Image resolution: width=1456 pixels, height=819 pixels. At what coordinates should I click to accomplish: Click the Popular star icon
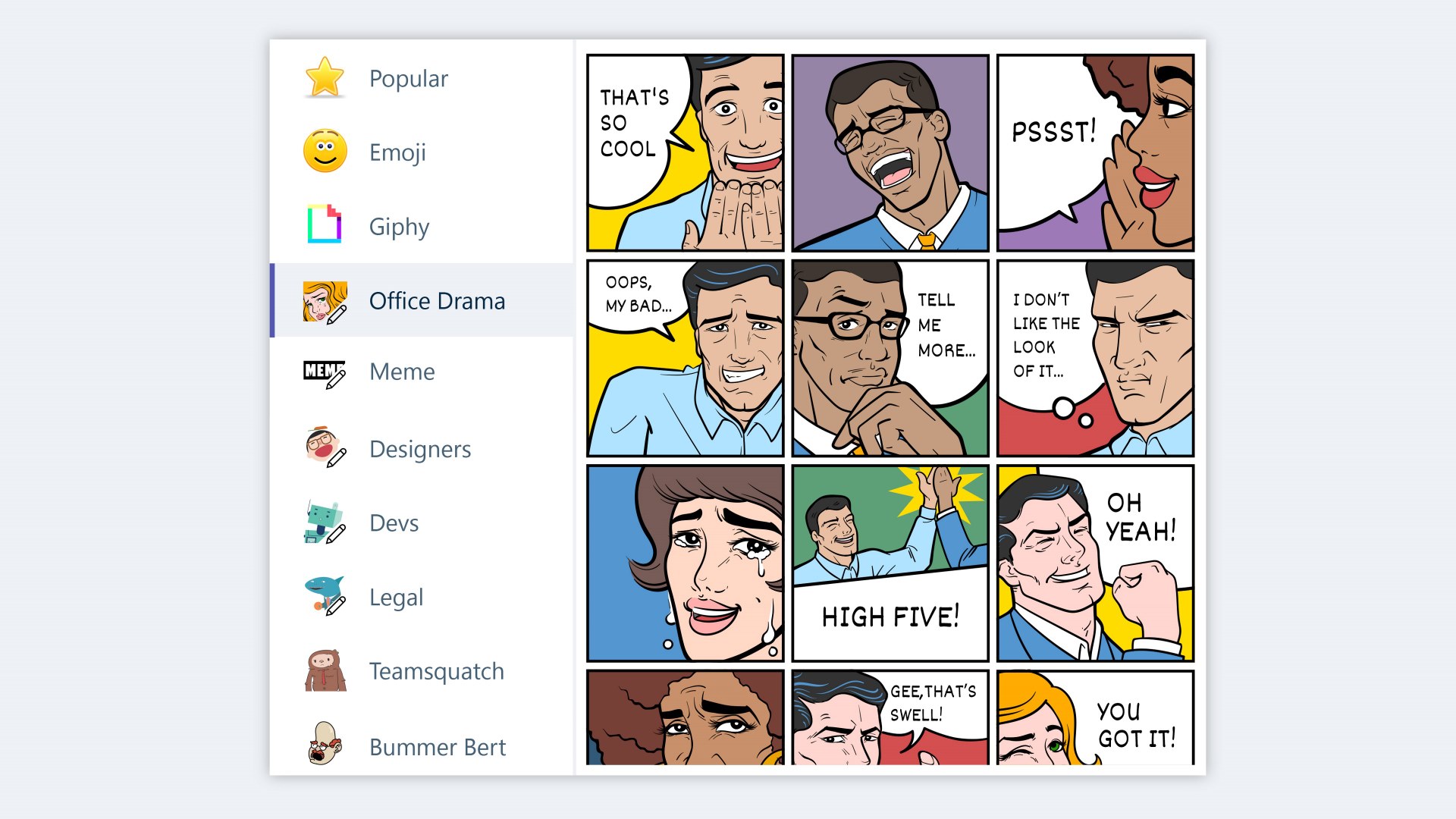coord(325,77)
